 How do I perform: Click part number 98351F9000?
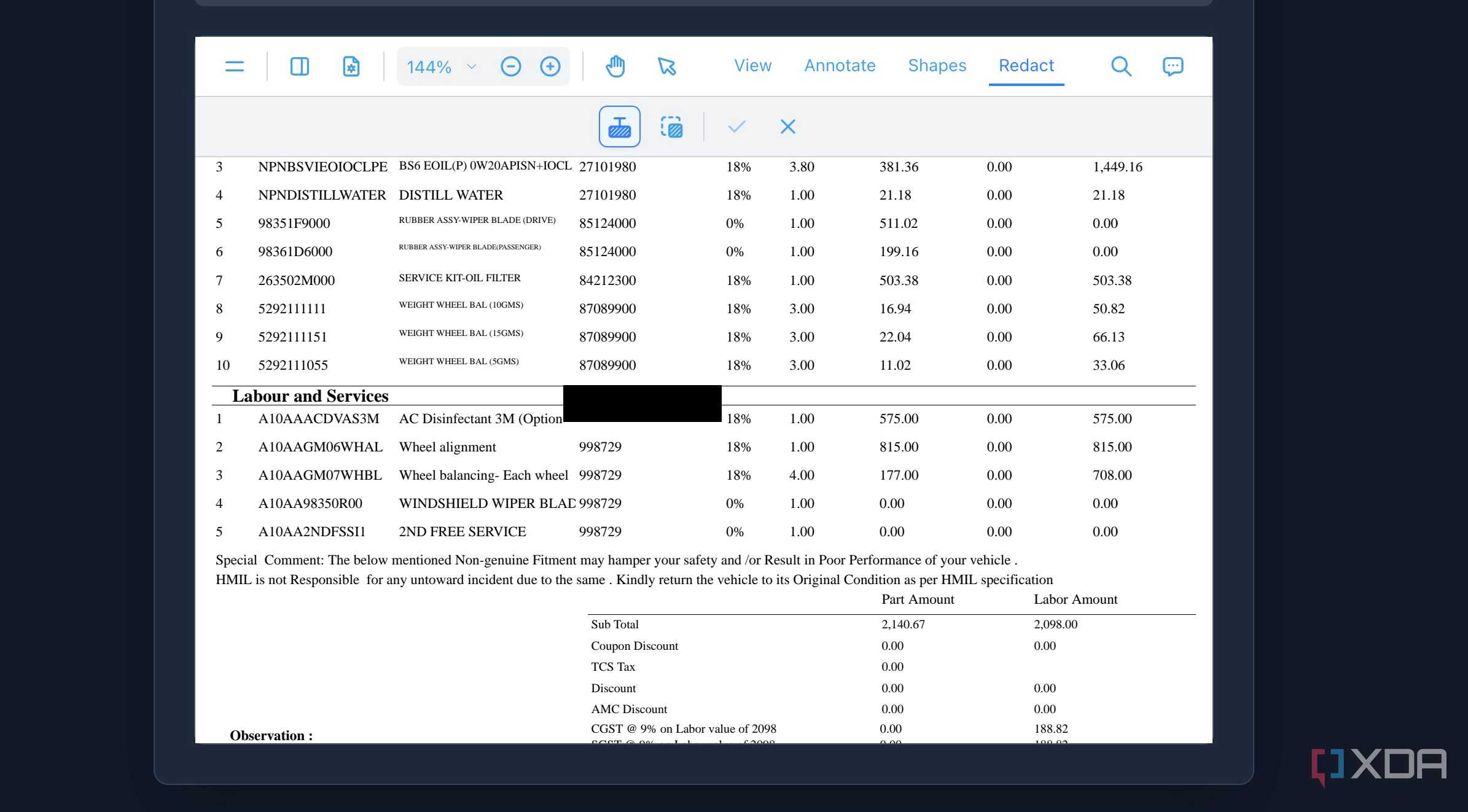(294, 223)
